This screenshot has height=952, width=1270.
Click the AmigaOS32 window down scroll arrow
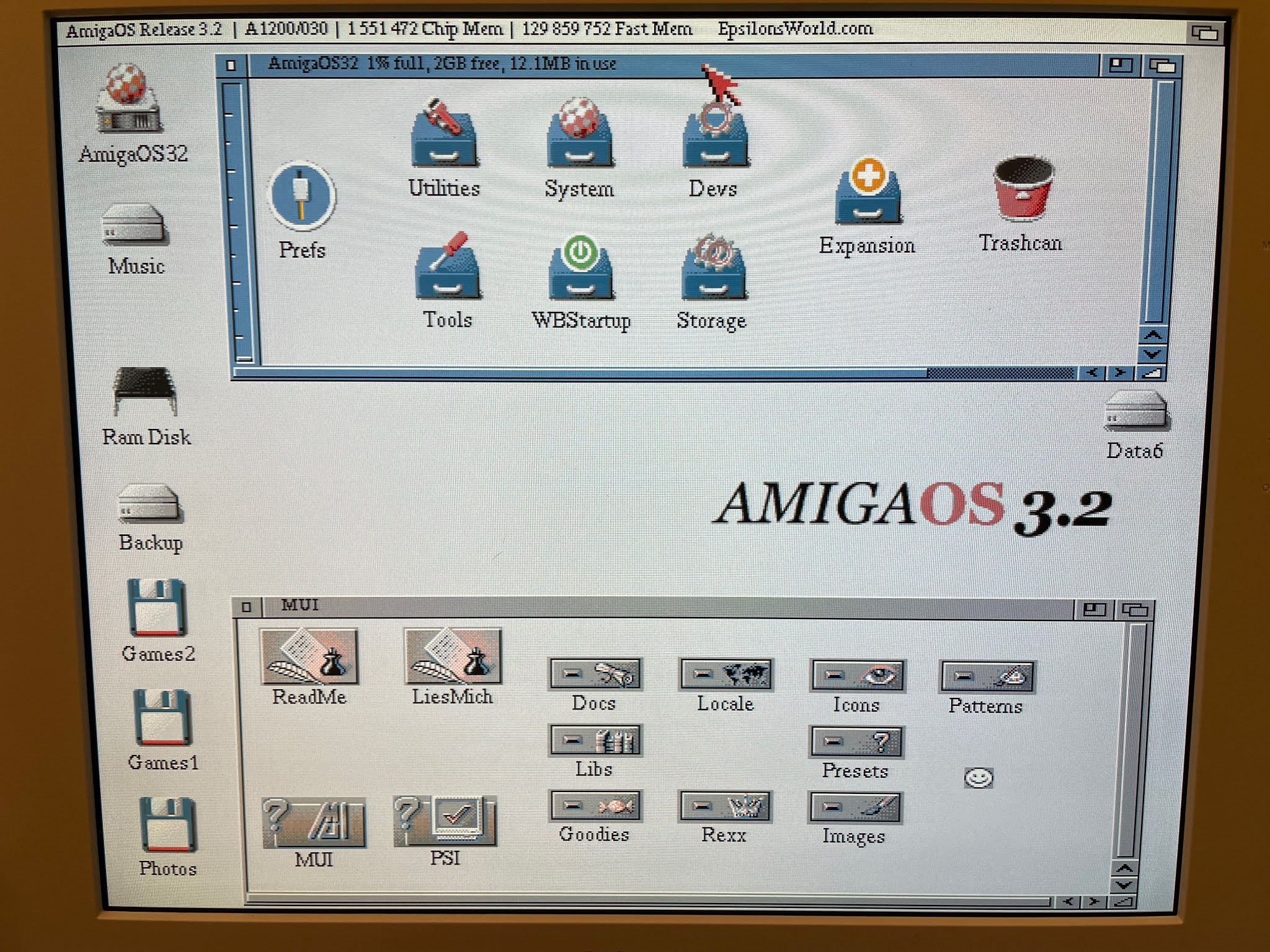[x=1152, y=354]
